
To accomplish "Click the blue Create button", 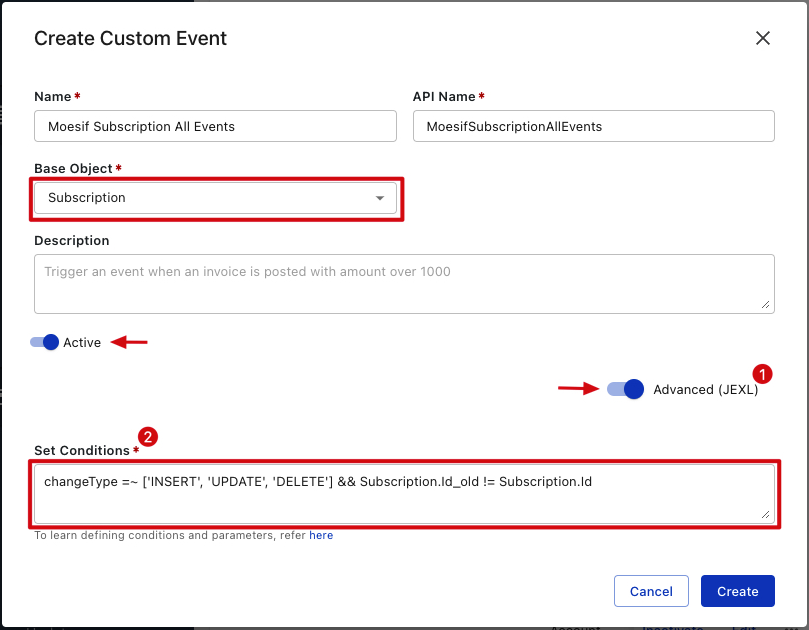I will [737, 591].
